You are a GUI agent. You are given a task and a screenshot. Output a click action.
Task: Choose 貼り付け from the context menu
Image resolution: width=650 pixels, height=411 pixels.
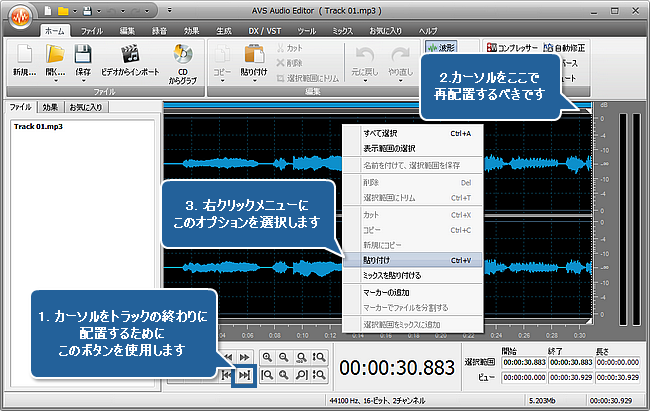378,259
